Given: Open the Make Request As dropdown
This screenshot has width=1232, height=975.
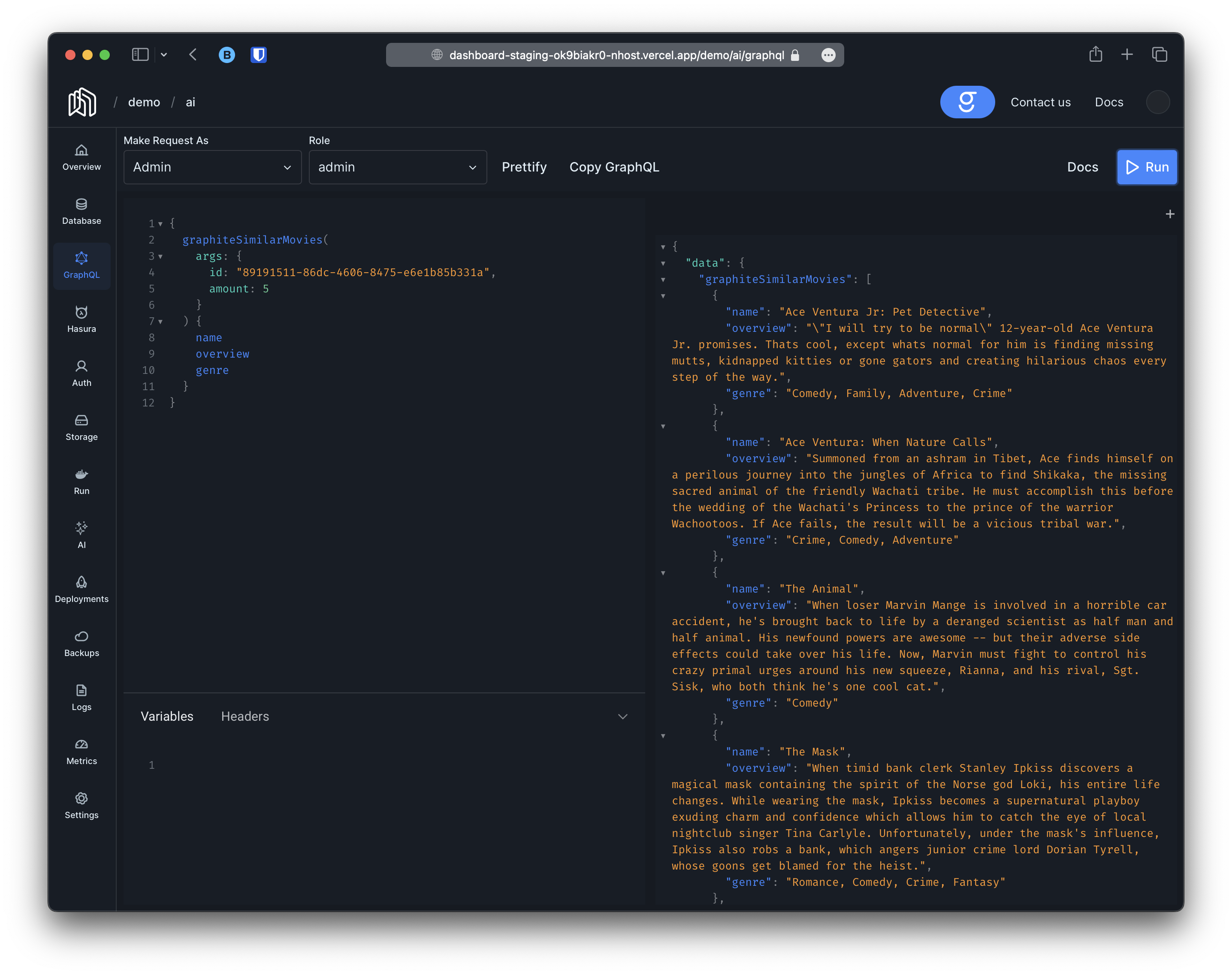Looking at the screenshot, I should (212, 167).
